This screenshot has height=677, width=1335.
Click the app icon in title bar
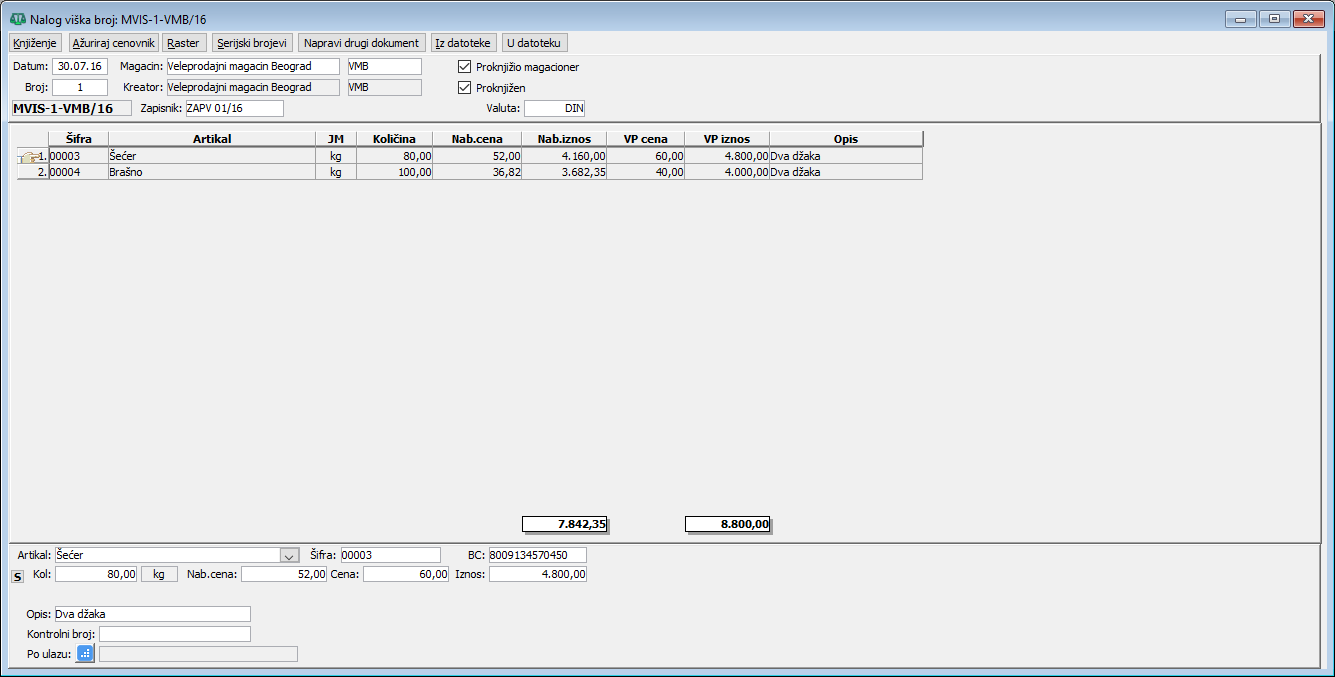pos(18,19)
